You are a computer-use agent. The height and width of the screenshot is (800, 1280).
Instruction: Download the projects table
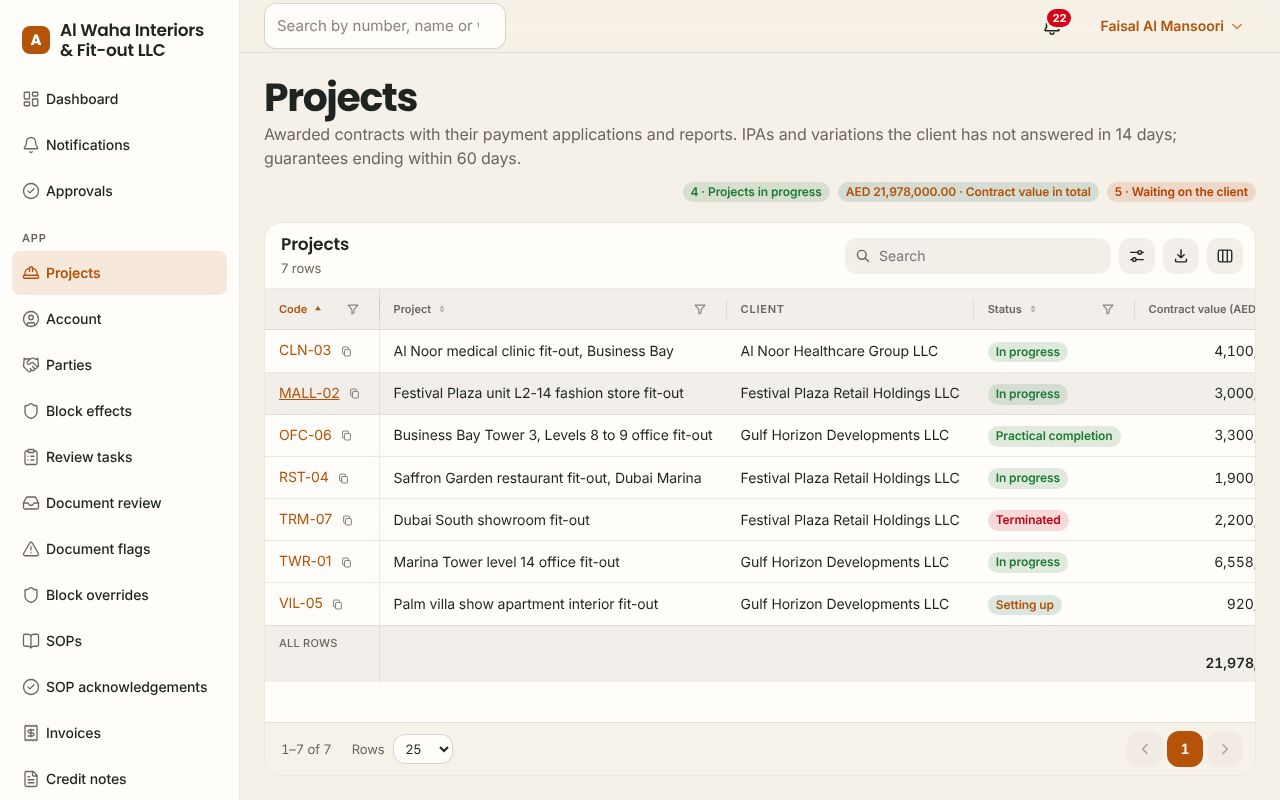tap(1181, 256)
